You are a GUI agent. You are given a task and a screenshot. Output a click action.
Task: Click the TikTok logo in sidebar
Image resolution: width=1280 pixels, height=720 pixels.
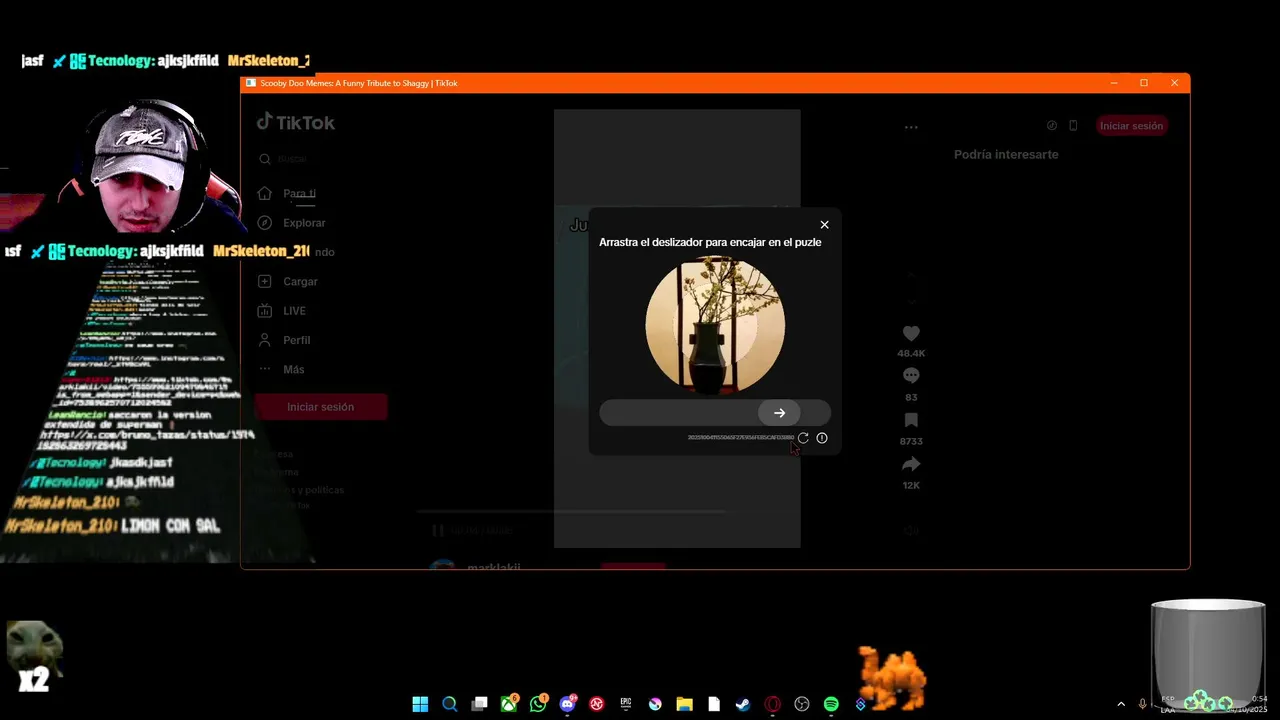[296, 122]
